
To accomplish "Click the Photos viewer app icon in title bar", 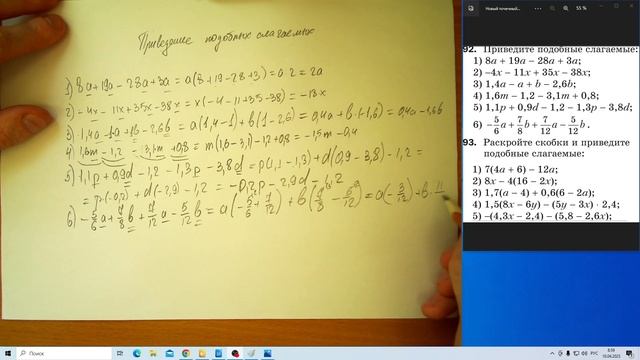I will pyautogui.click(x=471, y=8).
